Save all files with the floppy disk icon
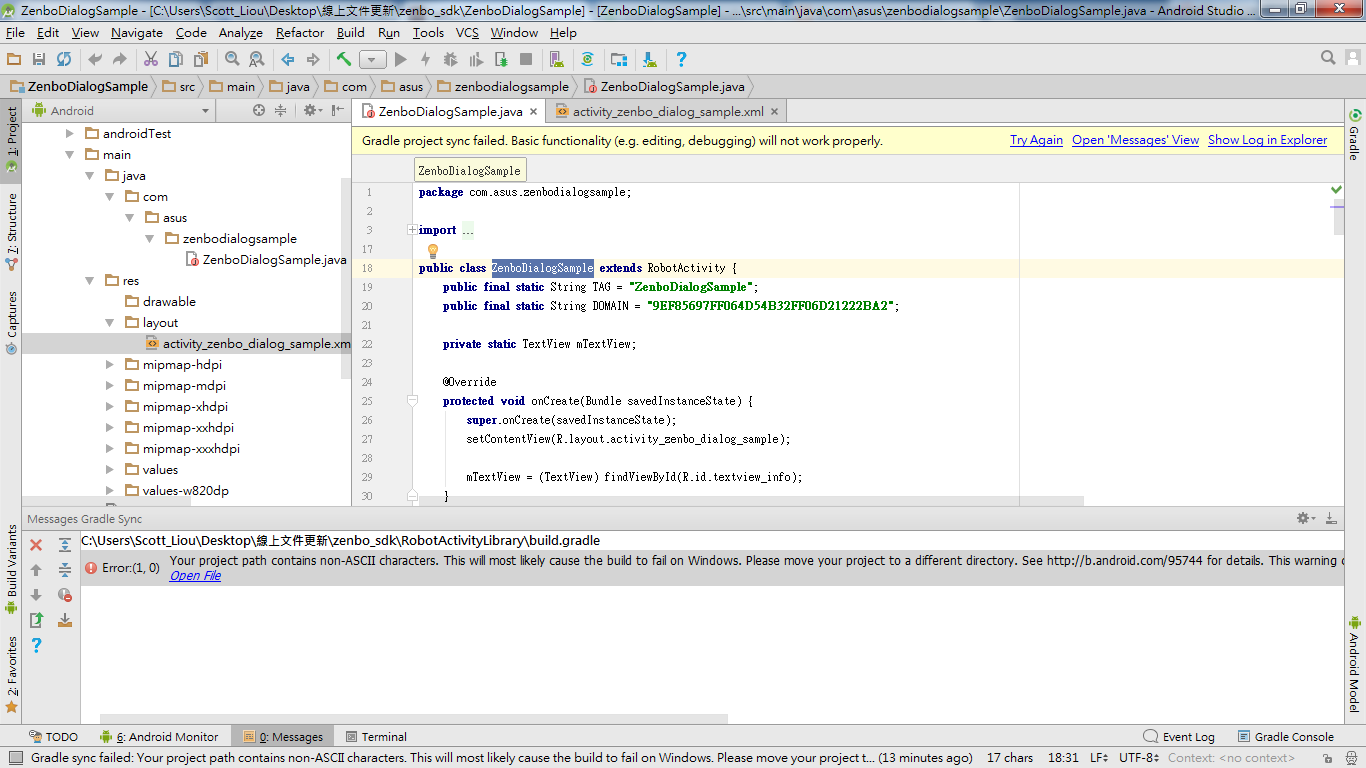1366x768 pixels. (x=39, y=59)
